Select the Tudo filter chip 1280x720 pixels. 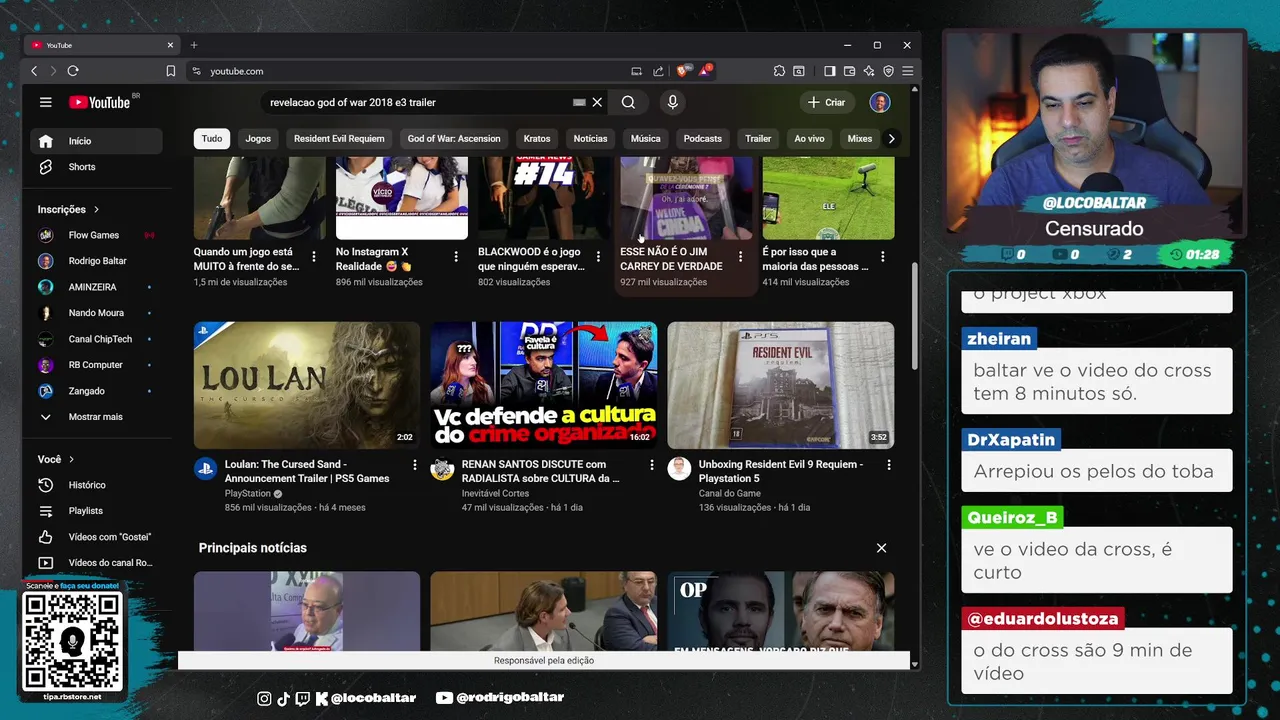tap(212, 139)
